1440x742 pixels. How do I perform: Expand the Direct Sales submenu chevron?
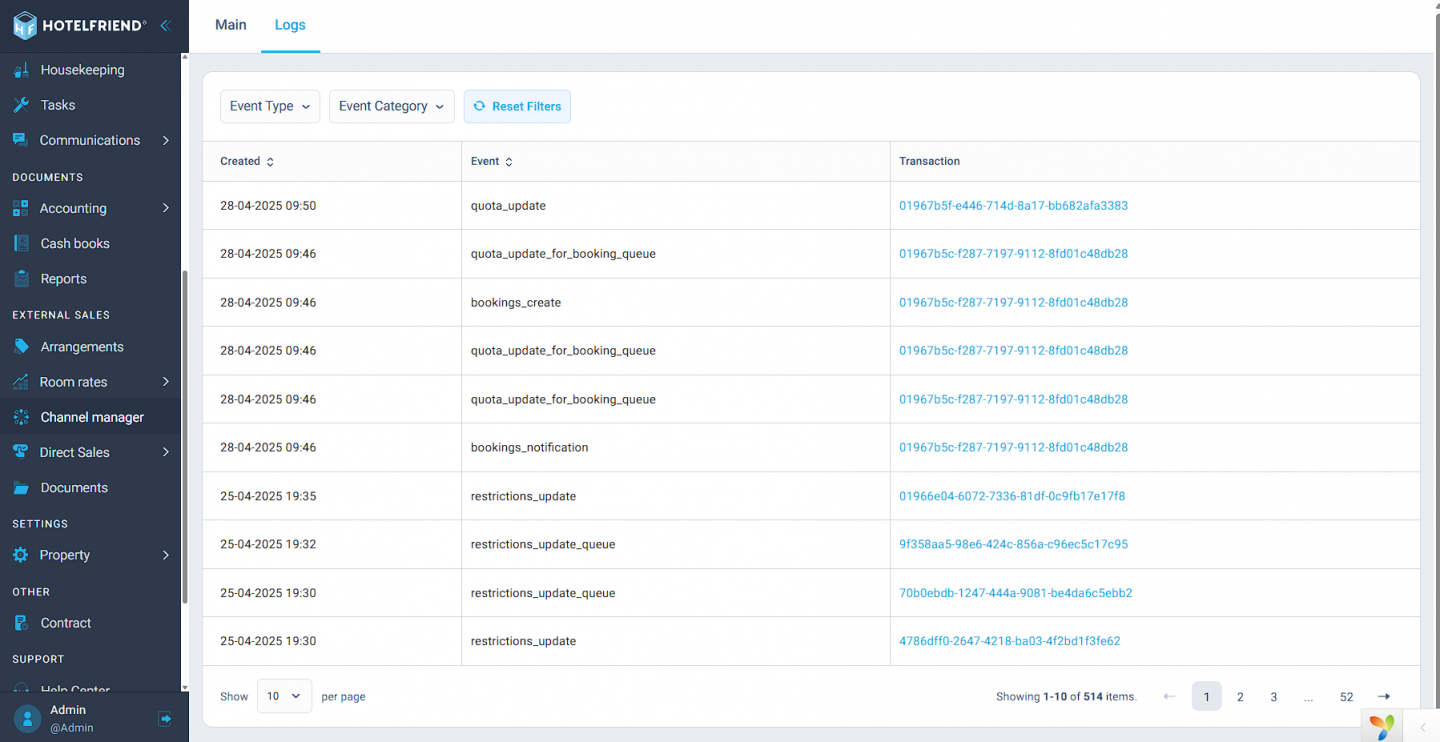(x=166, y=452)
